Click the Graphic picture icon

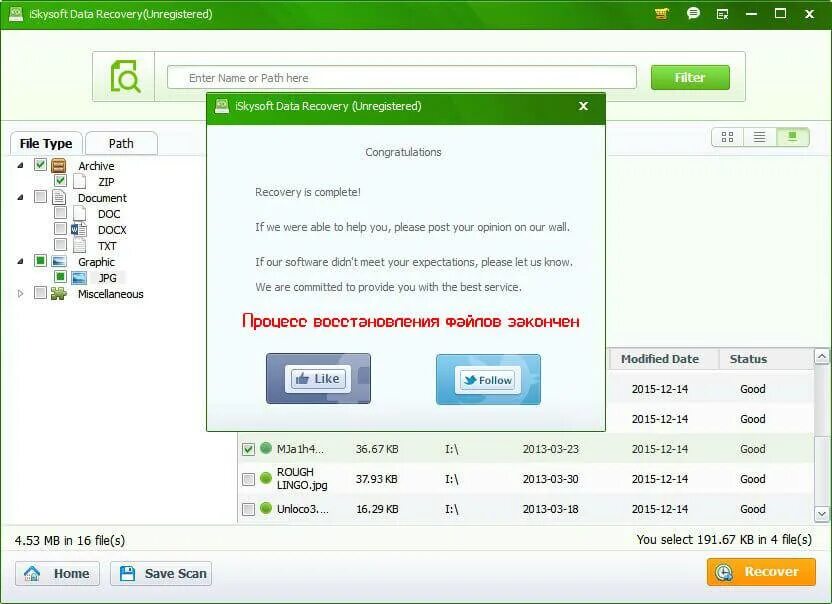tap(59, 262)
